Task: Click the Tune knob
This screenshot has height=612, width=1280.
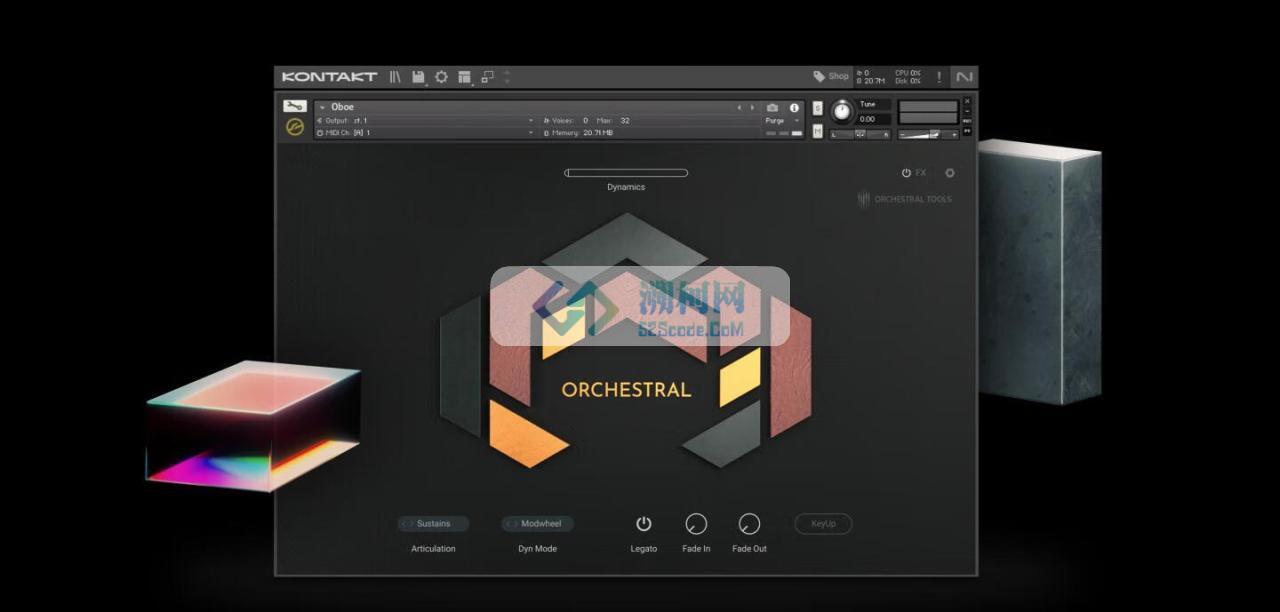Action: [x=842, y=111]
